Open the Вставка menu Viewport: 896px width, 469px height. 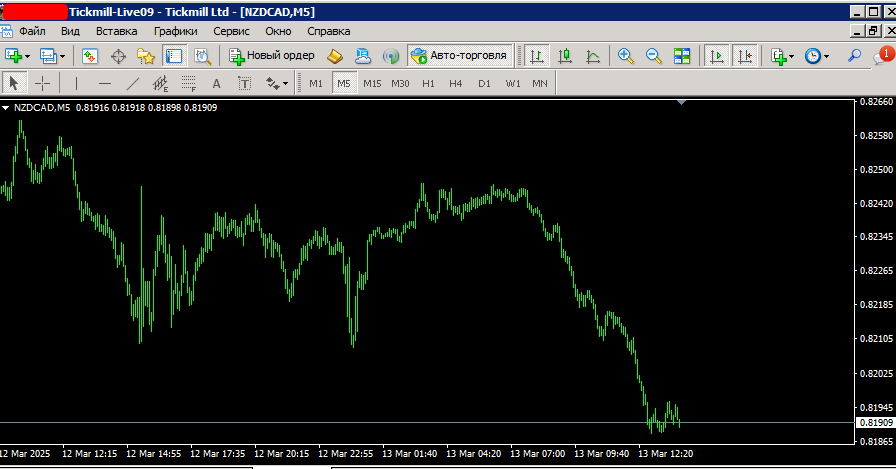(117, 31)
